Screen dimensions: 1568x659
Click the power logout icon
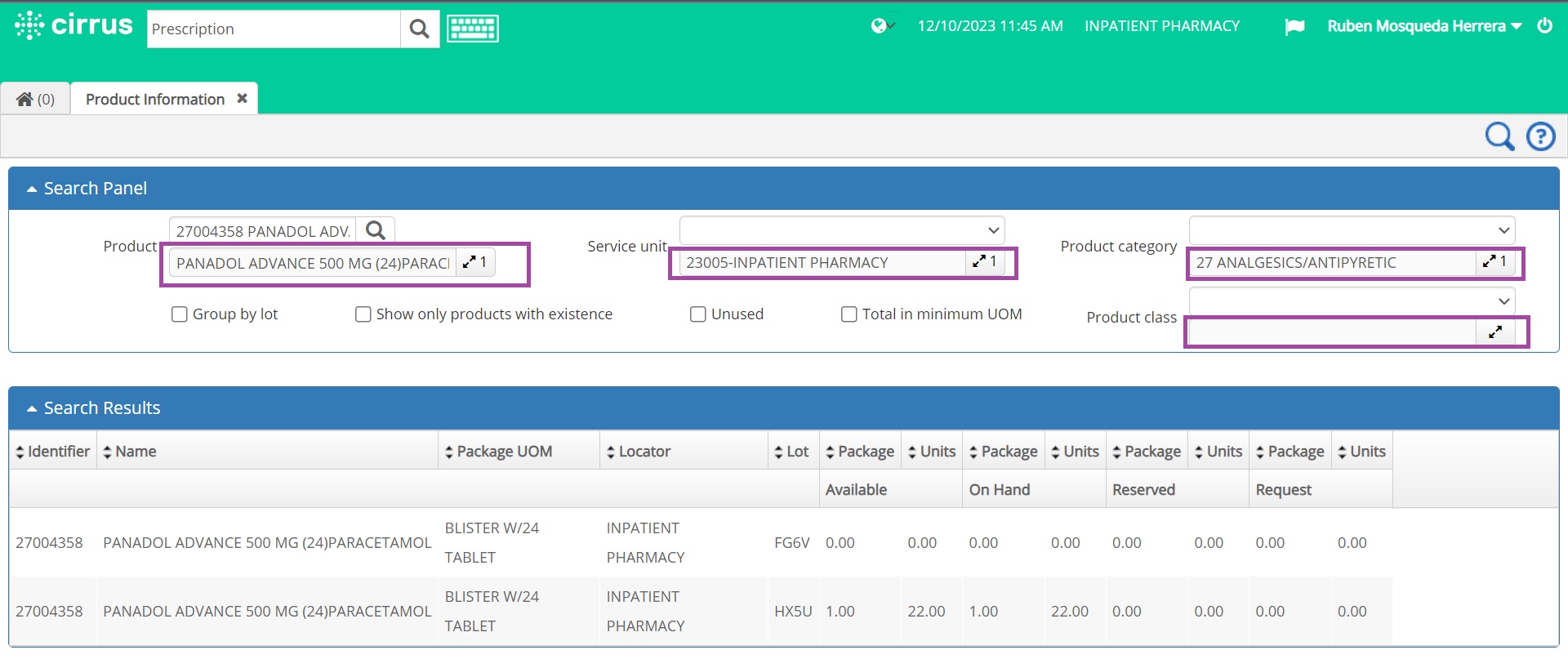(x=1544, y=26)
